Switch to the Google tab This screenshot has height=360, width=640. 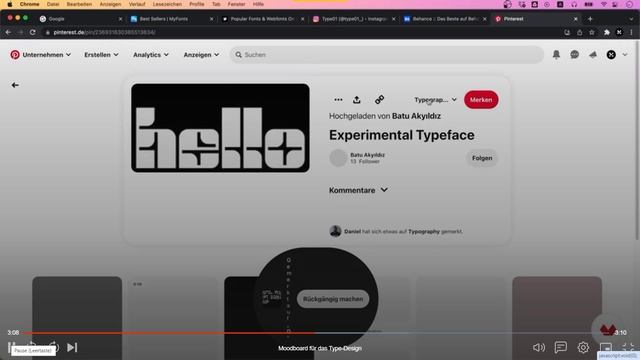click(x=80, y=19)
